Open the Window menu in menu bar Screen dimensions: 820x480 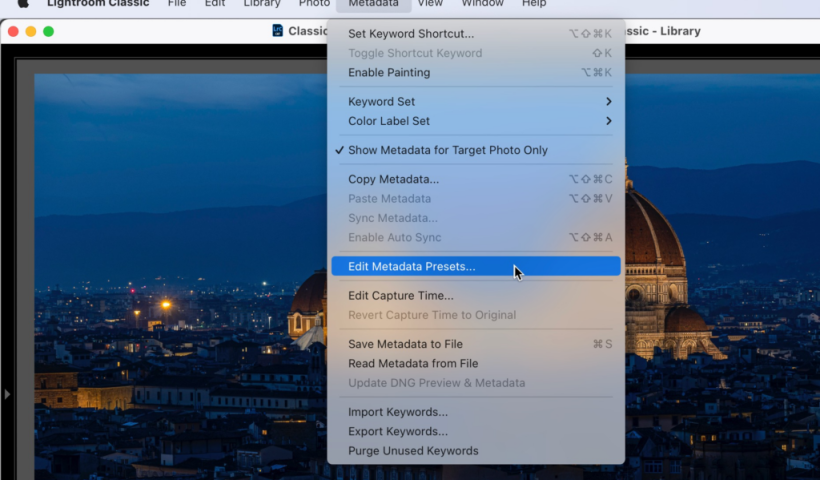click(482, 4)
